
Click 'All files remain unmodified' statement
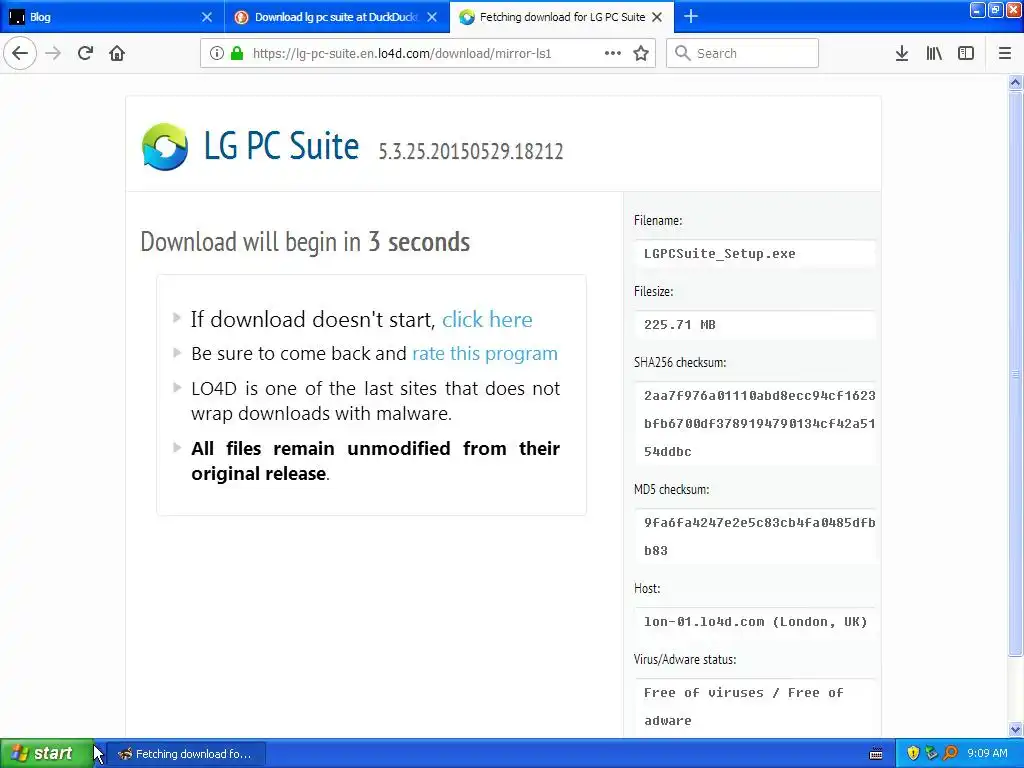[376, 461]
